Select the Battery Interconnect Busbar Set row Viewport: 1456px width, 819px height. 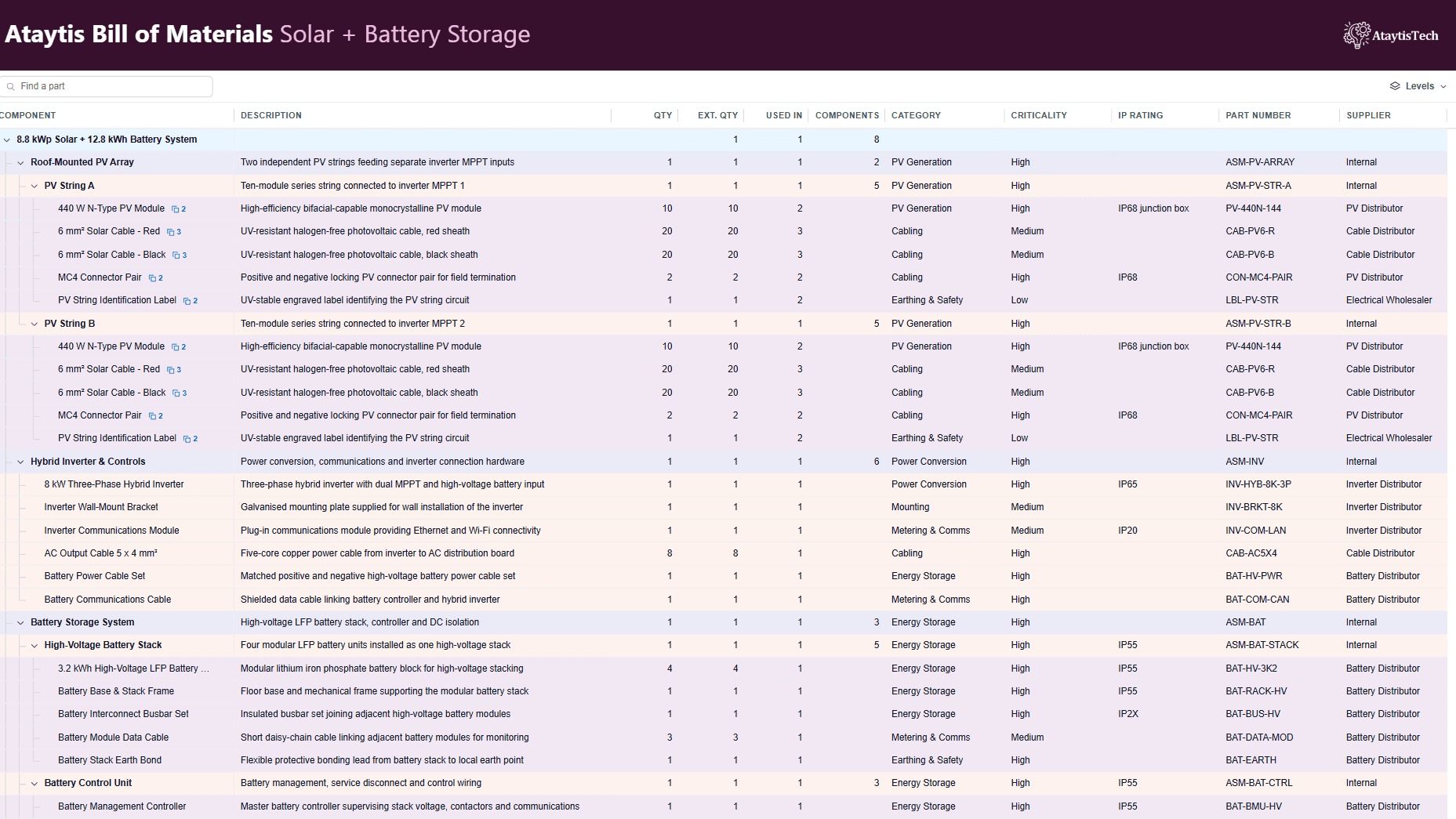coord(723,714)
